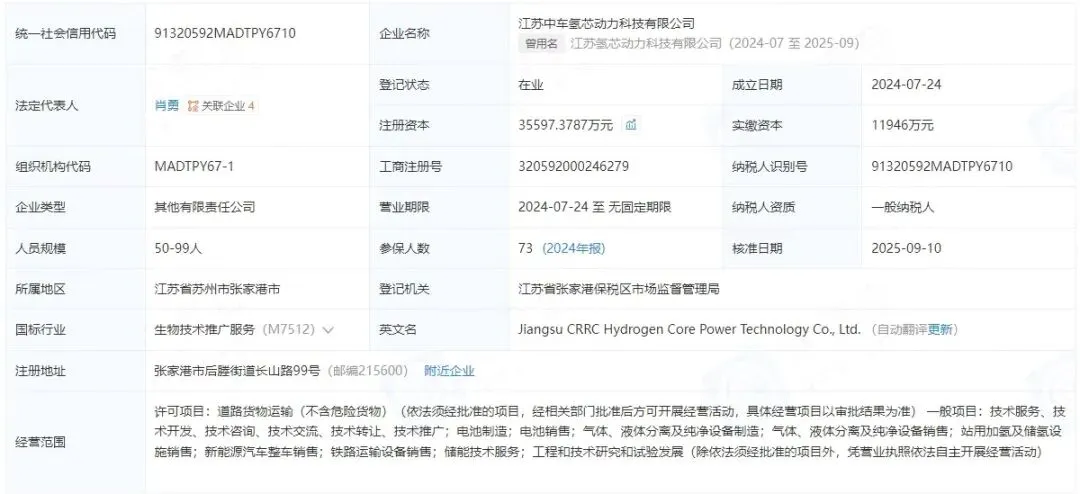Click the 曾用名 former name tag

tap(541, 43)
